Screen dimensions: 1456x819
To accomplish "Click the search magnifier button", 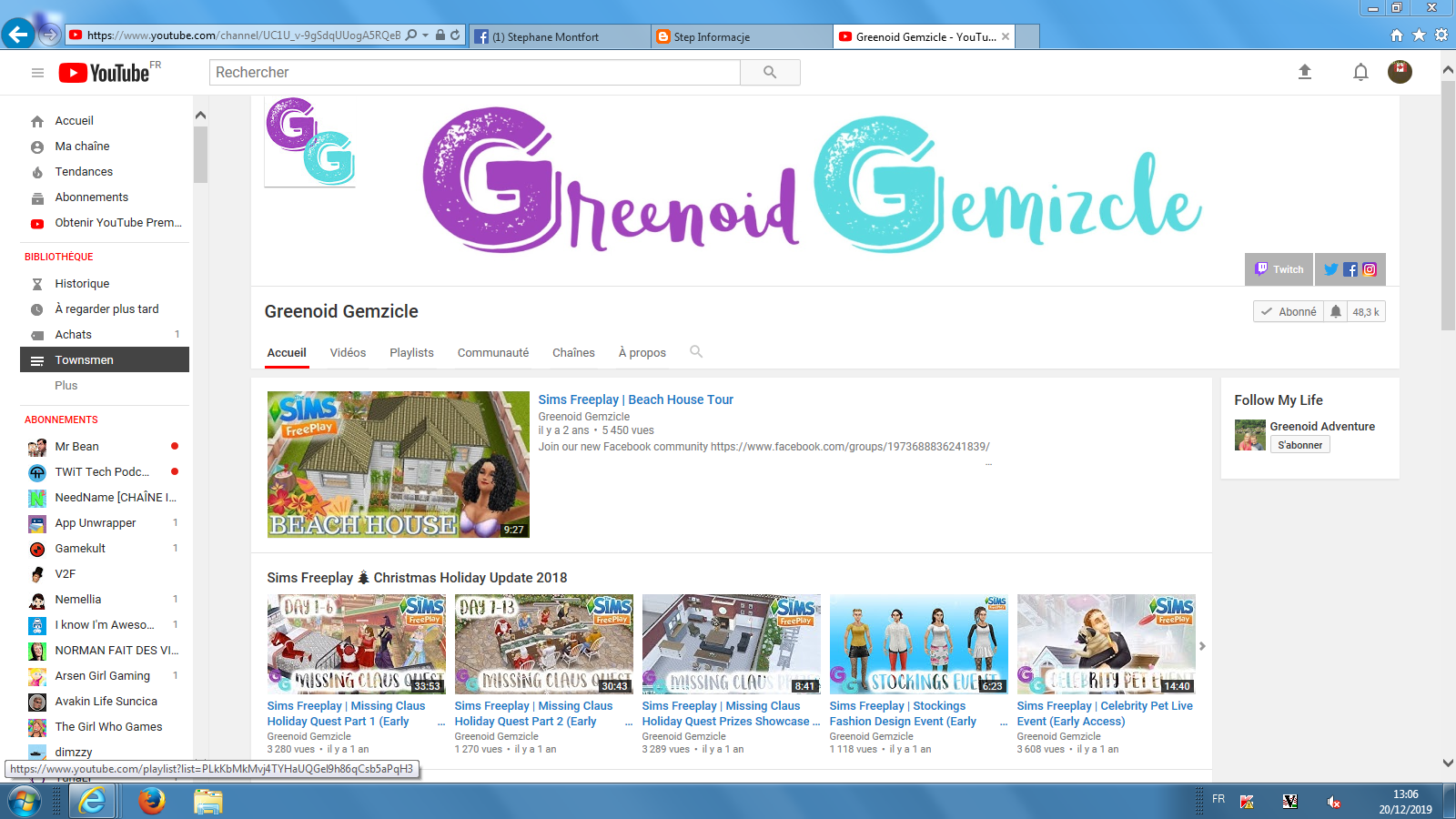I will pyautogui.click(x=770, y=73).
